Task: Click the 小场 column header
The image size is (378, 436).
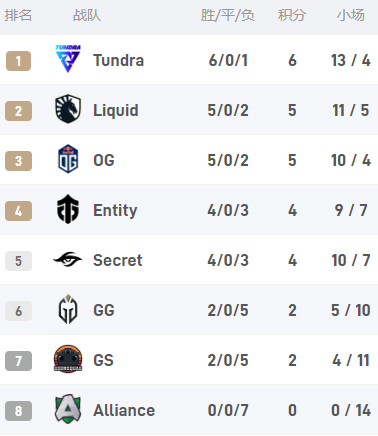Action: pyautogui.click(x=350, y=15)
